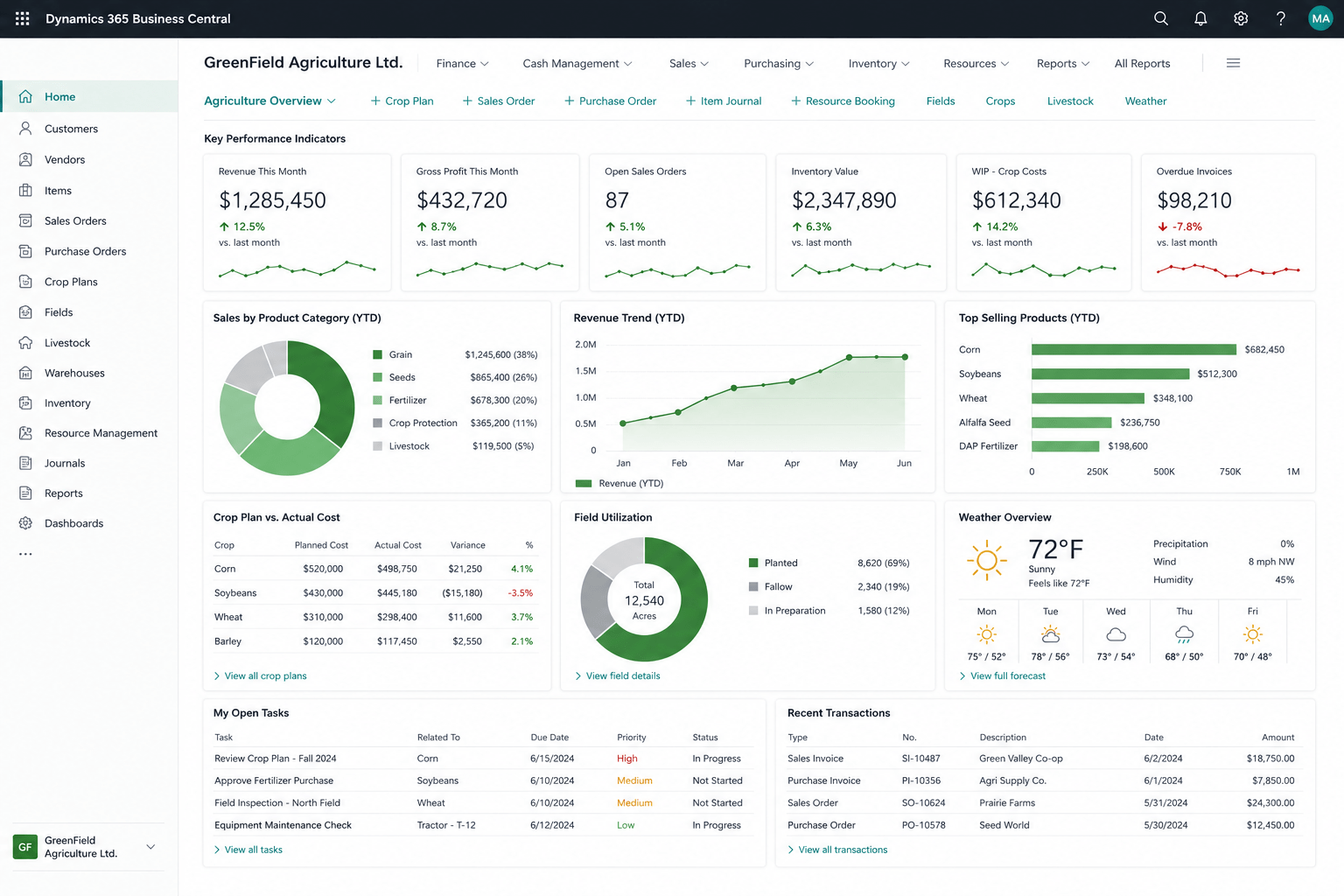Click the Grain legend color swatch
The width and height of the screenshot is (1344, 896).
[x=378, y=354]
